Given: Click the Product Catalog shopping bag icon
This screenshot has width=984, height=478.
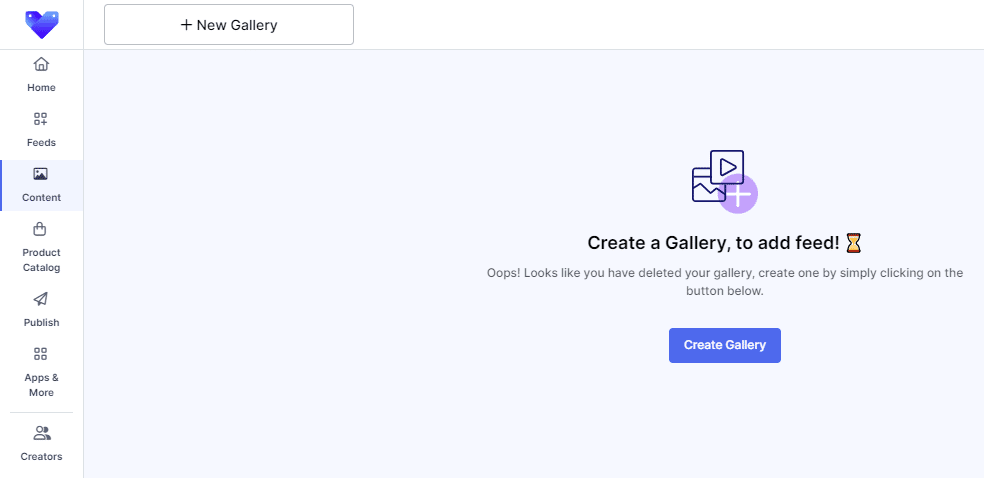Looking at the screenshot, I should pos(41,229).
